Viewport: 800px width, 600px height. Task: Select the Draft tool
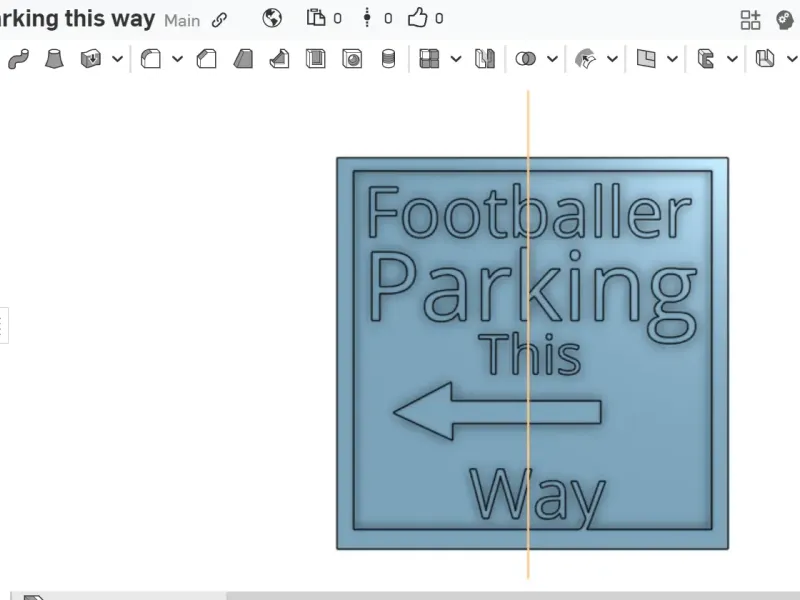pos(243,59)
